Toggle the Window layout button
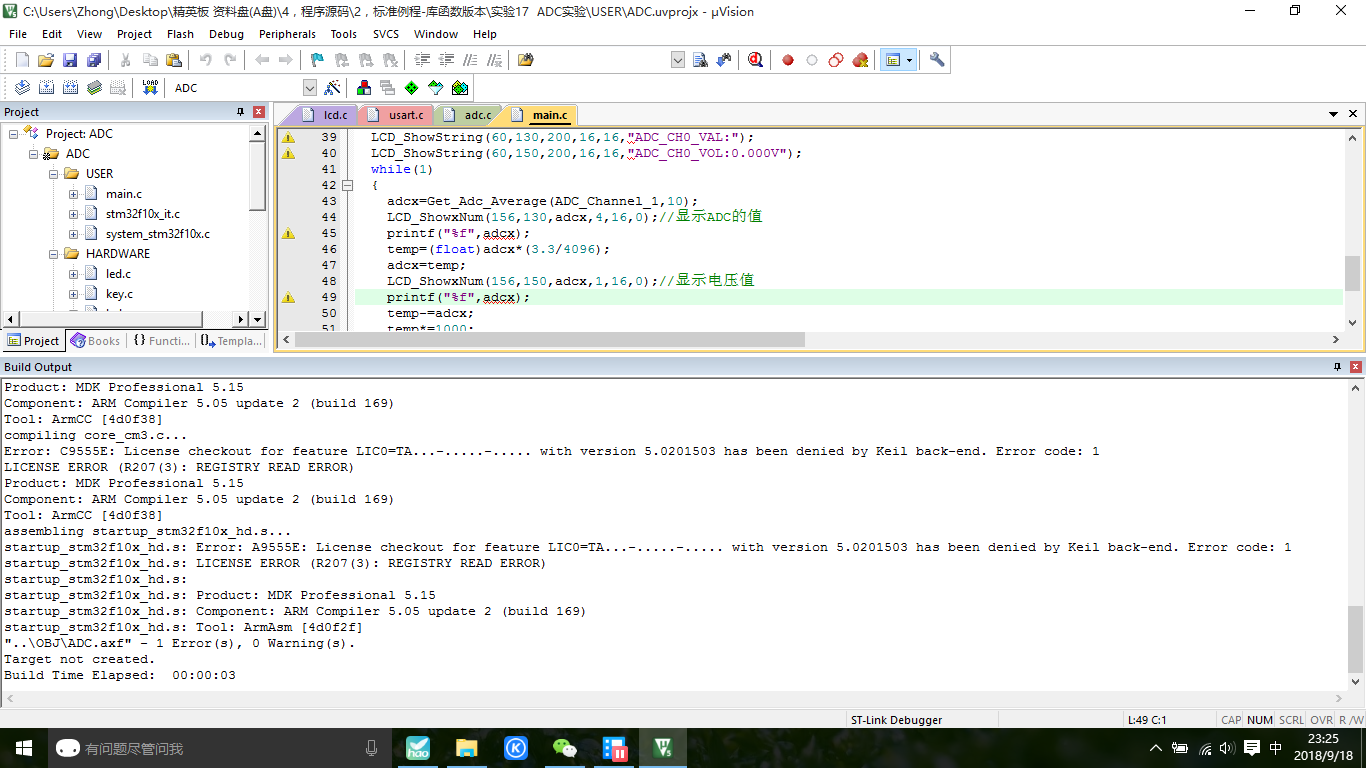This screenshot has height=768, width=1366. pos(891,60)
